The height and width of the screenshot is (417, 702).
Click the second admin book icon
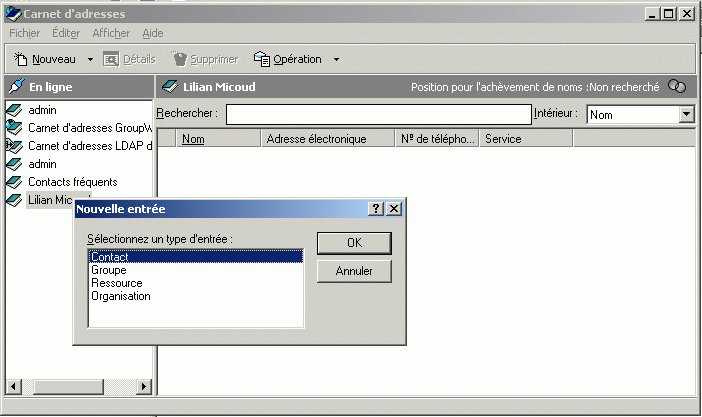(14, 164)
